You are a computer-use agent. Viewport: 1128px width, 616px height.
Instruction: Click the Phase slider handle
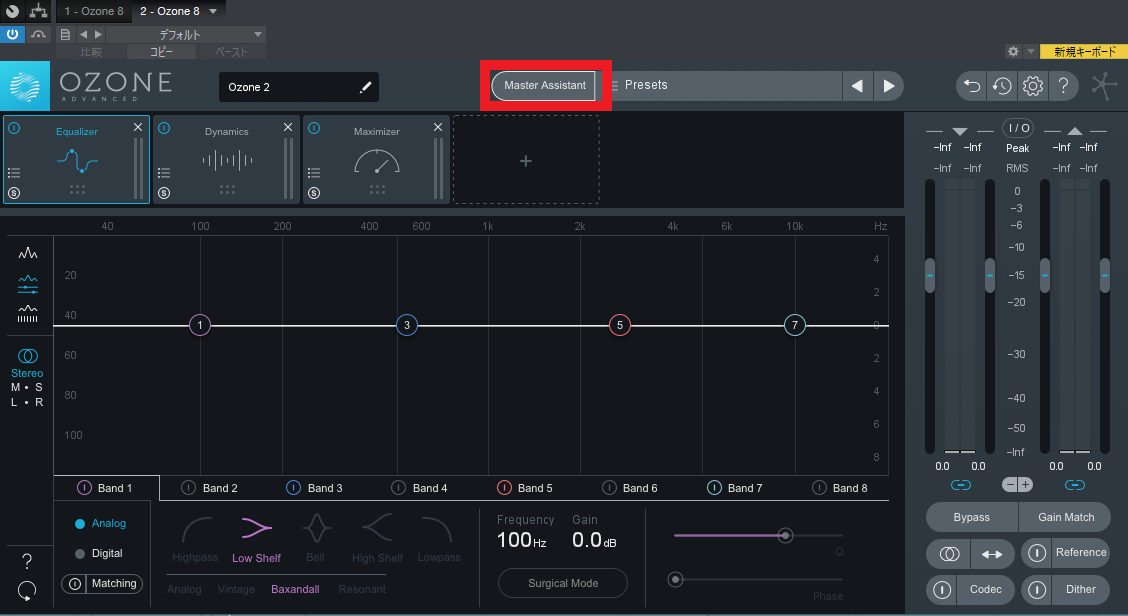pyautogui.click(x=675, y=579)
